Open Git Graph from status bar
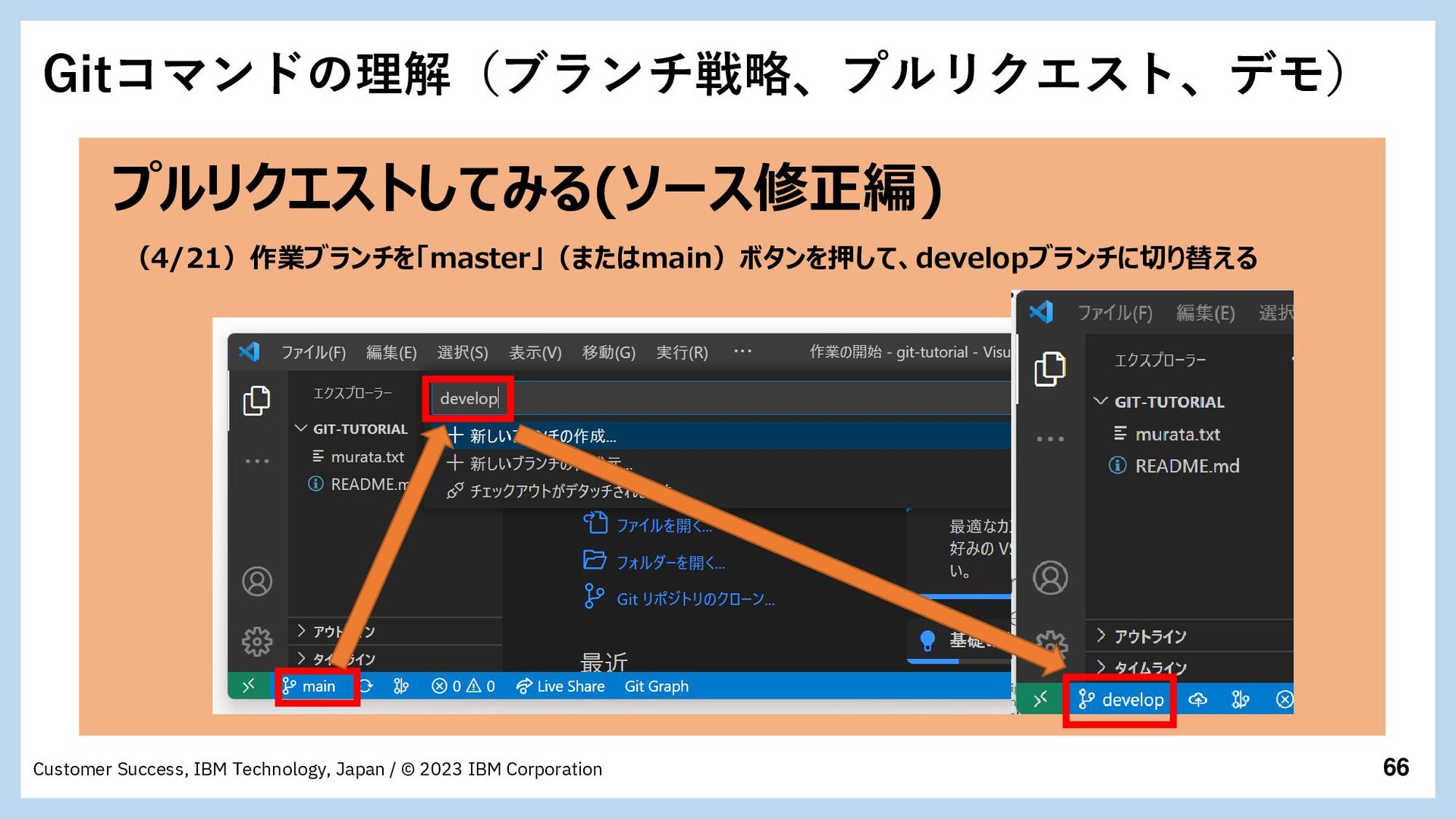Image resolution: width=1456 pixels, height=819 pixels. point(657,686)
